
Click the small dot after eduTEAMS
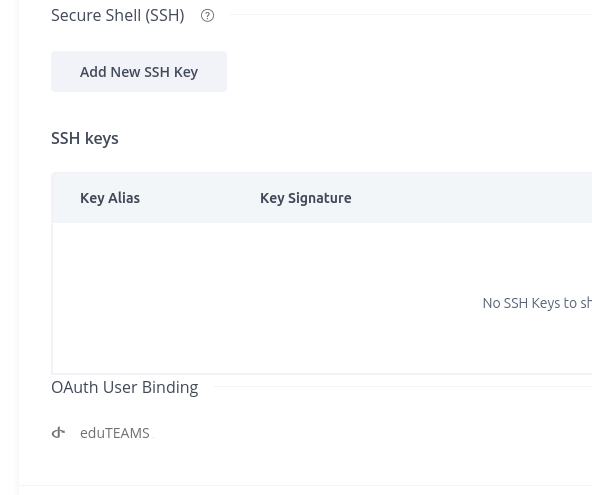[x=153, y=438]
